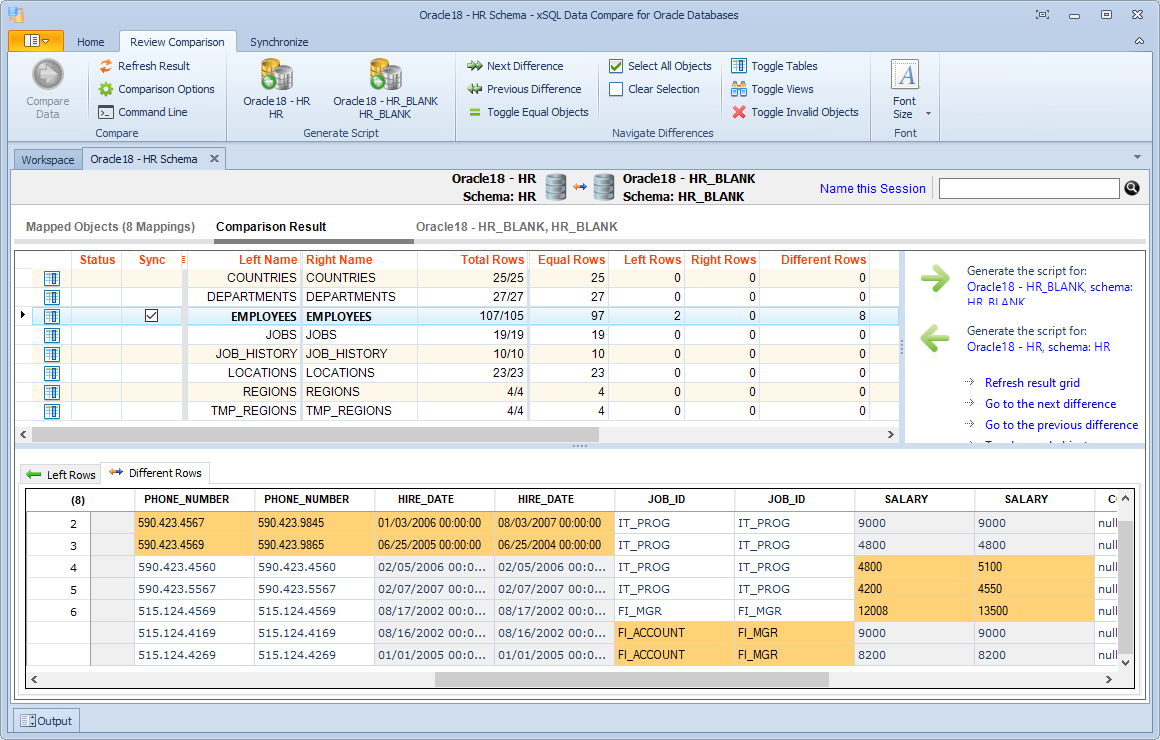This screenshot has height=740, width=1160.
Task: Click the Toggle Invalid Objects icon
Action: click(740, 111)
